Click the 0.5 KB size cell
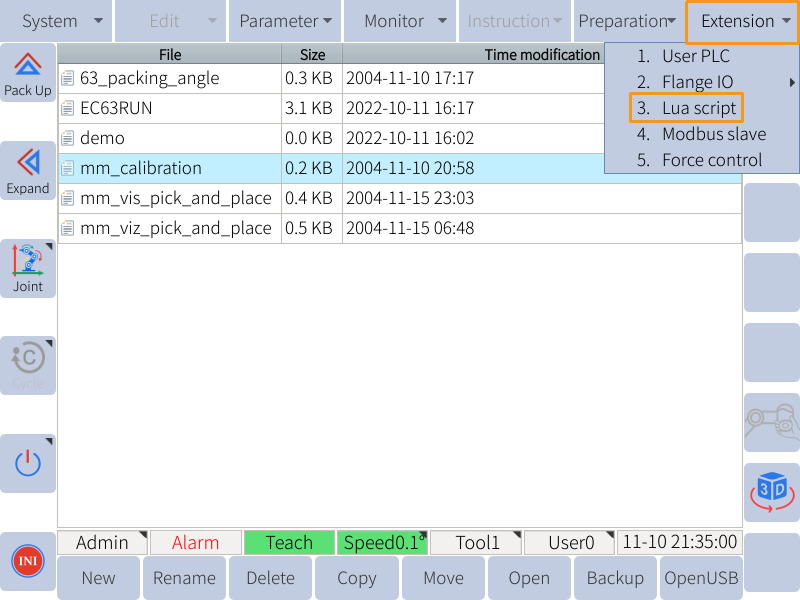The width and height of the screenshot is (800, 600). point(309,228)
